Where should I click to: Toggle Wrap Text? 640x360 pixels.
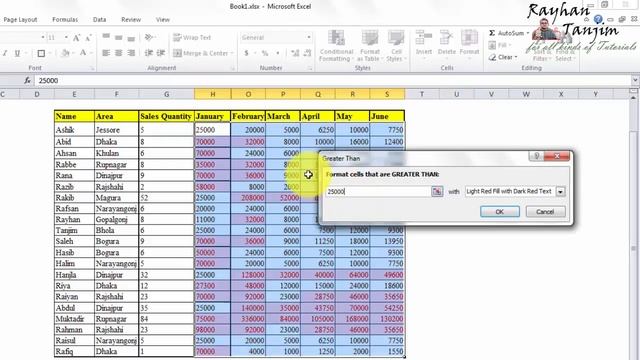click(192, 38)
